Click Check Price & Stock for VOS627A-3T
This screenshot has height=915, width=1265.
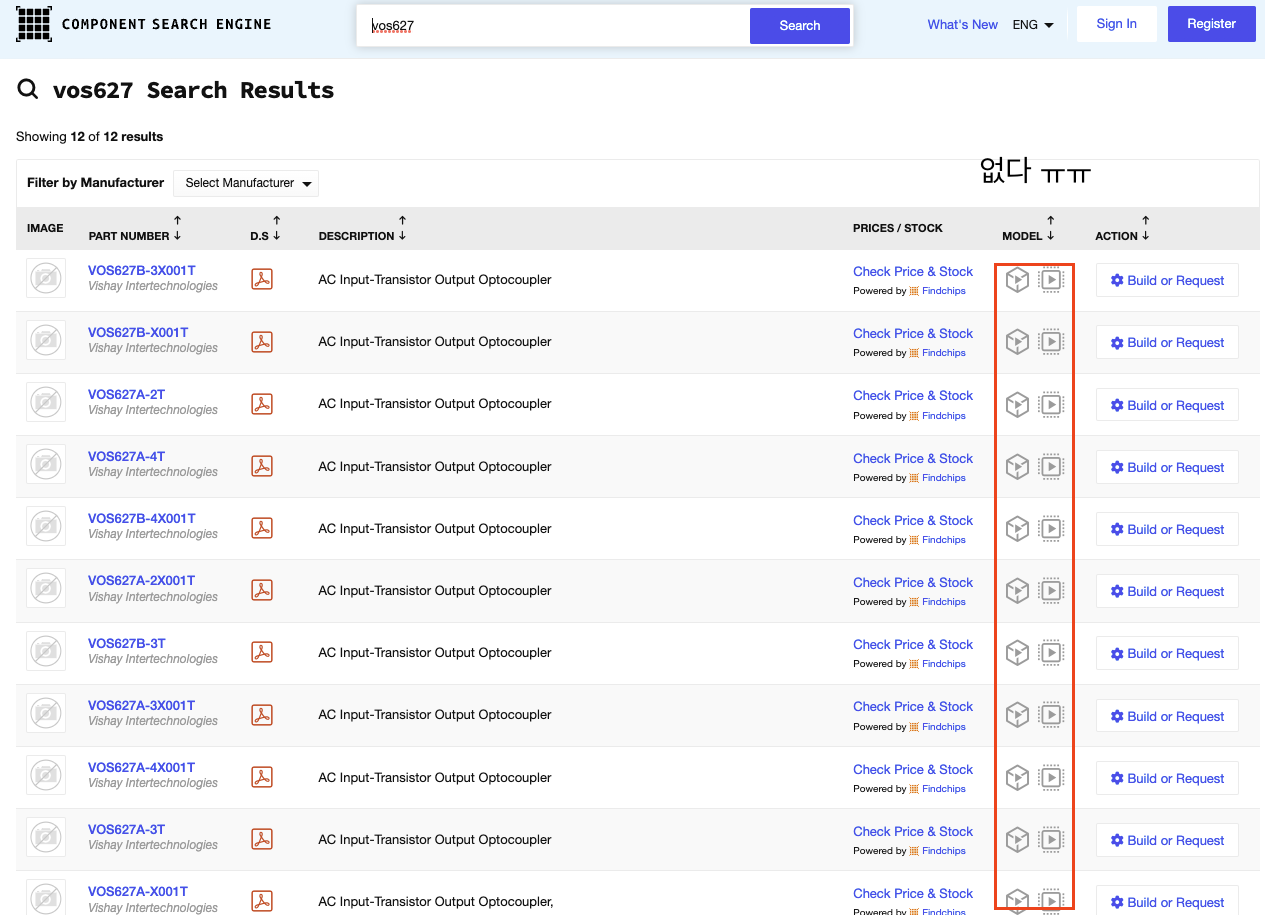click(913, 831)
